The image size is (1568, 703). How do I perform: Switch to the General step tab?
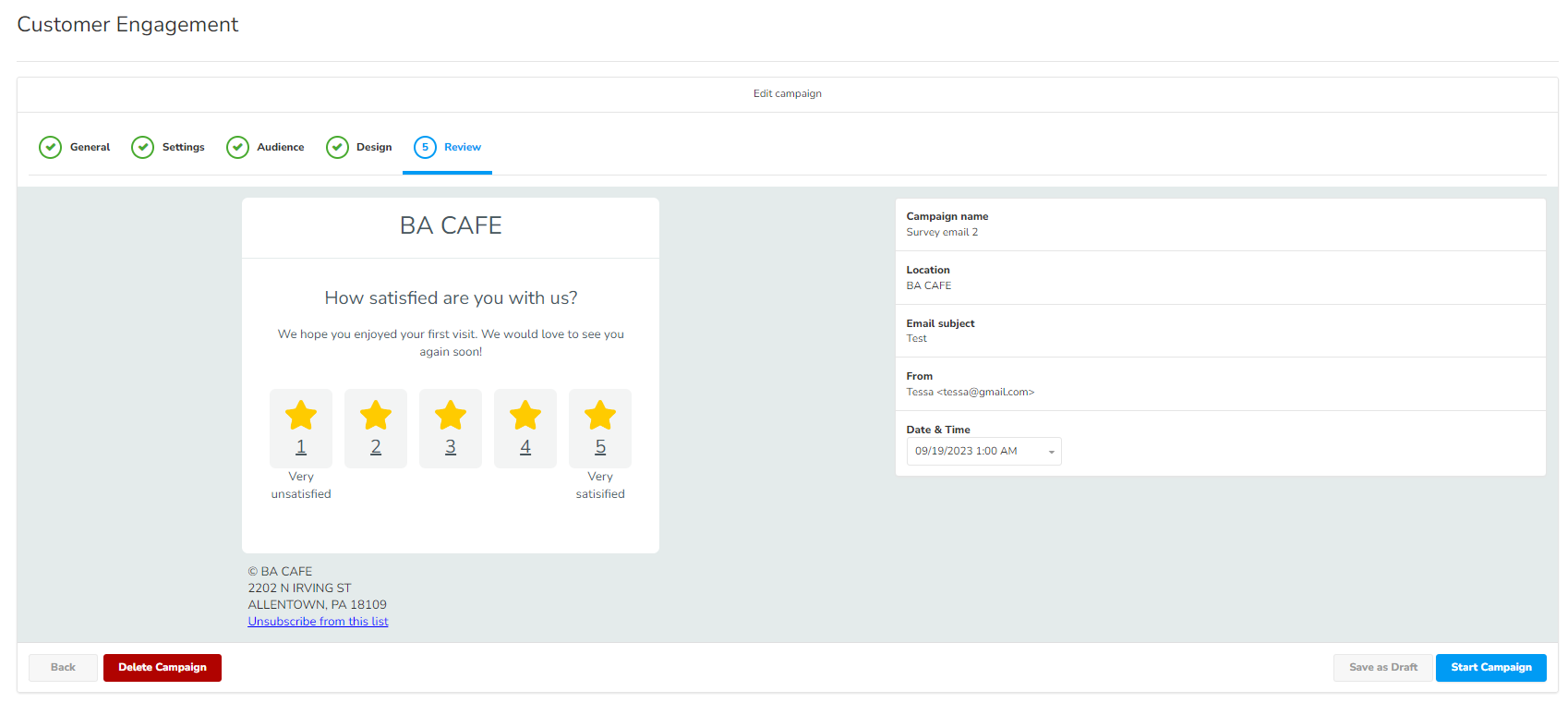tap(90, 148)
